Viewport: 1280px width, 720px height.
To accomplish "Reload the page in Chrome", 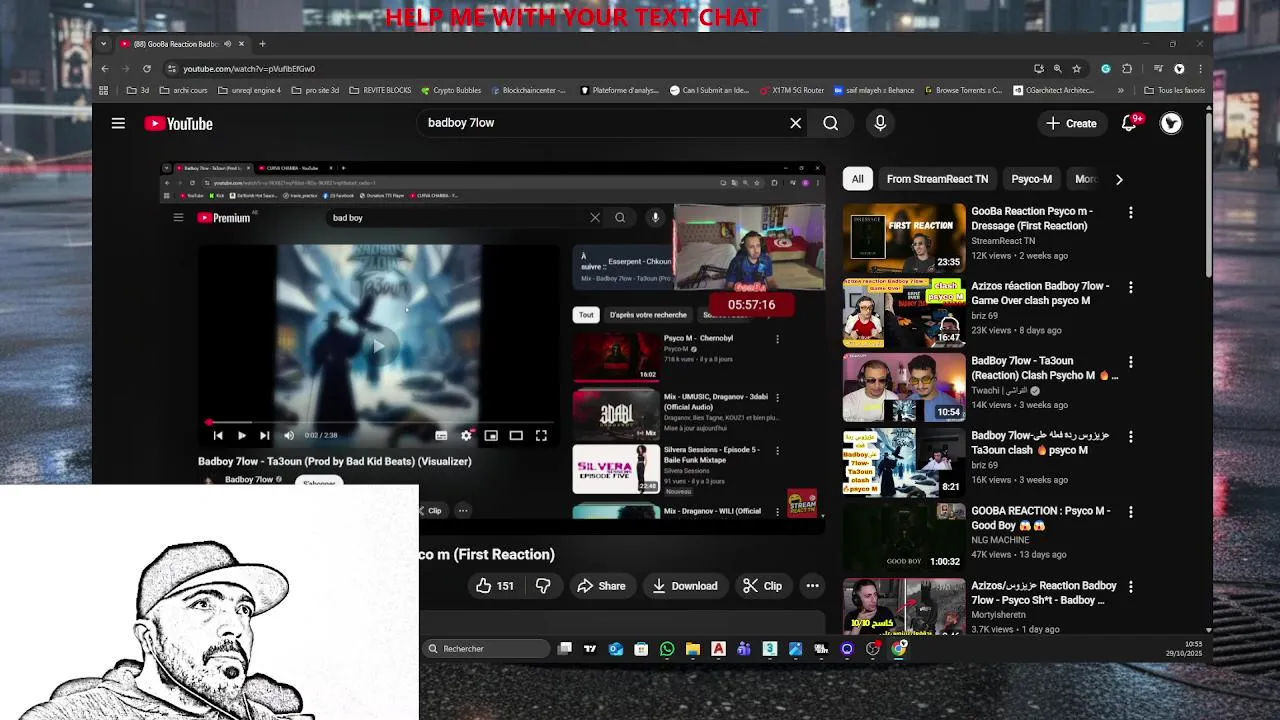I will coord(147,69).
